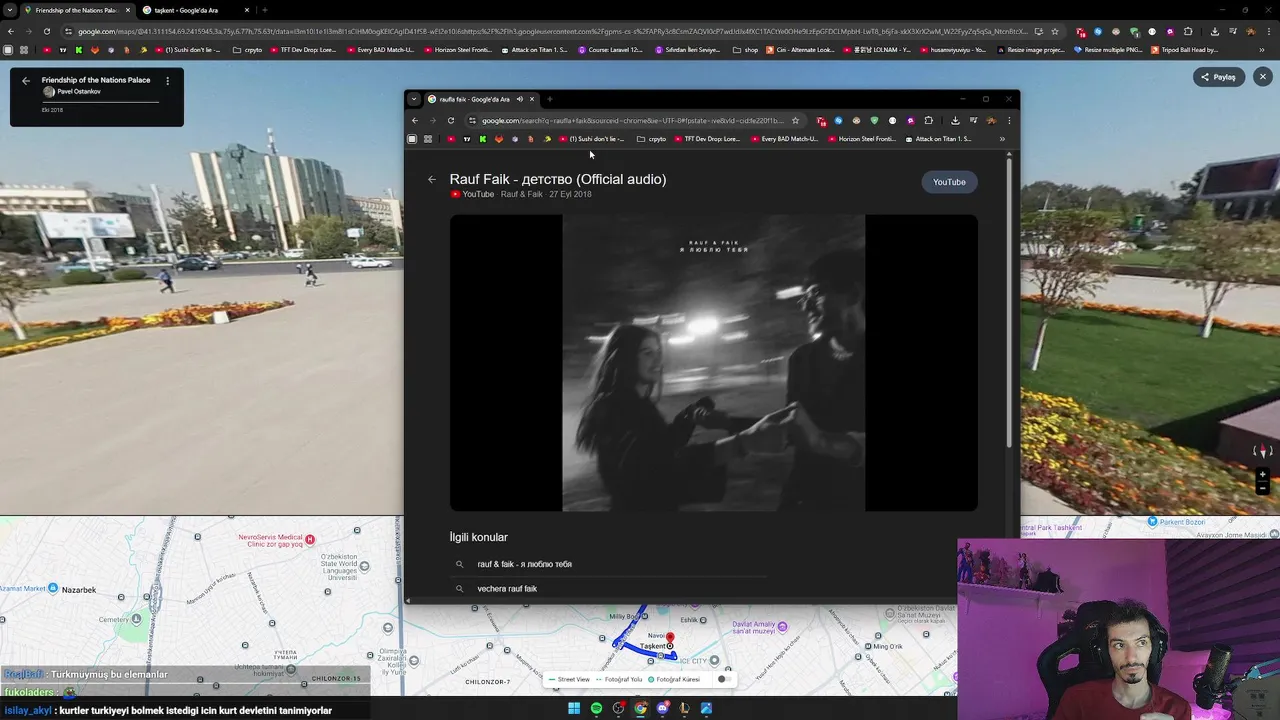This screenshot has height=720, width=1280.
Task: Open new tab in front Chrome window
Action: tap(549, 99)
